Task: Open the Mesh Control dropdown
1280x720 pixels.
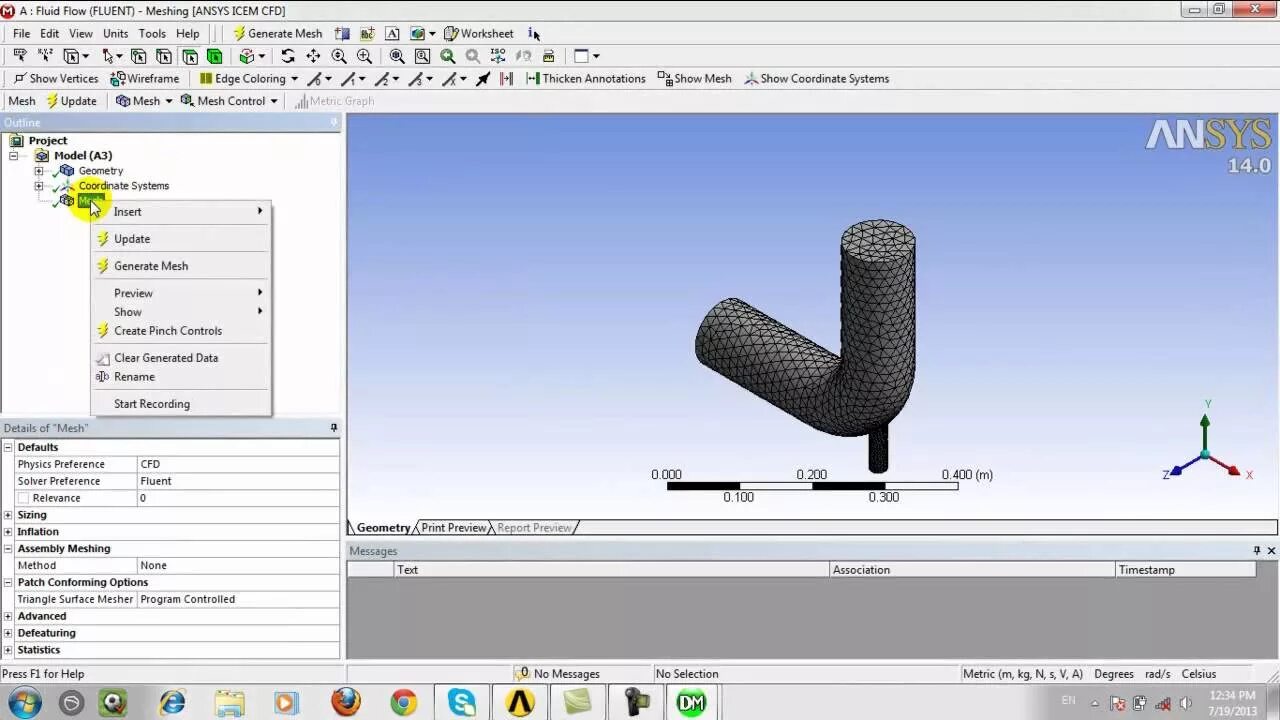Action: [x=229, y=101]
